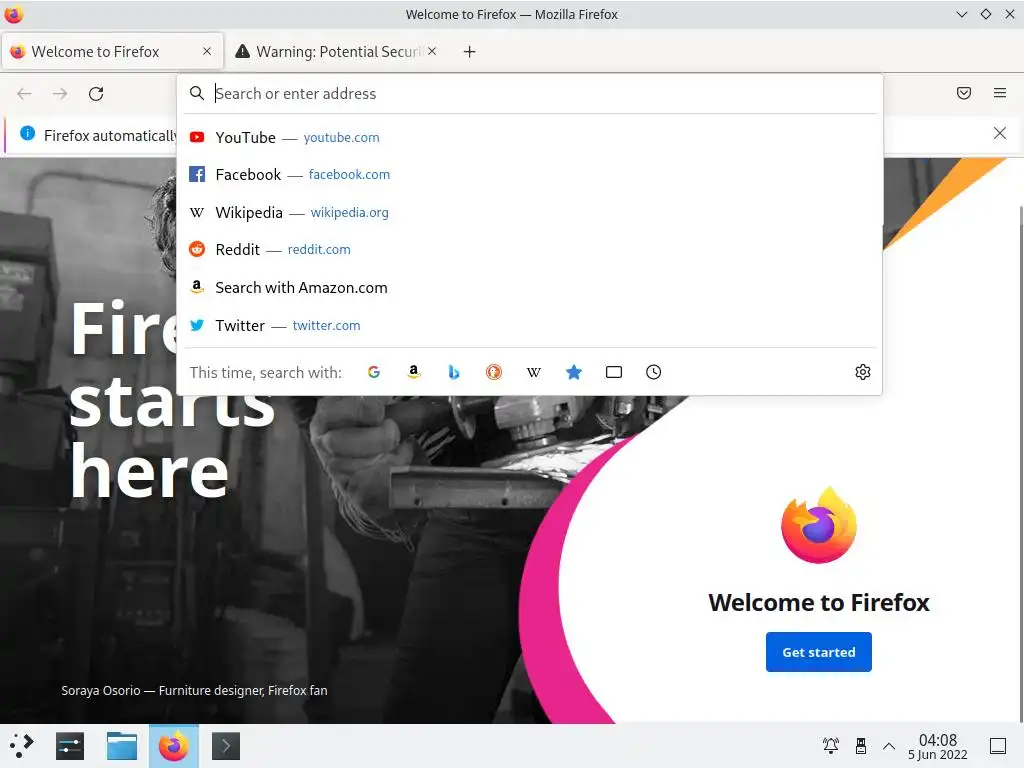Image resolution: width=1024 pixels, height=768 pixels.
Task: Click the "Welcome to Firefox" heading
Action: pyautogui.click(x=819, y=602)
